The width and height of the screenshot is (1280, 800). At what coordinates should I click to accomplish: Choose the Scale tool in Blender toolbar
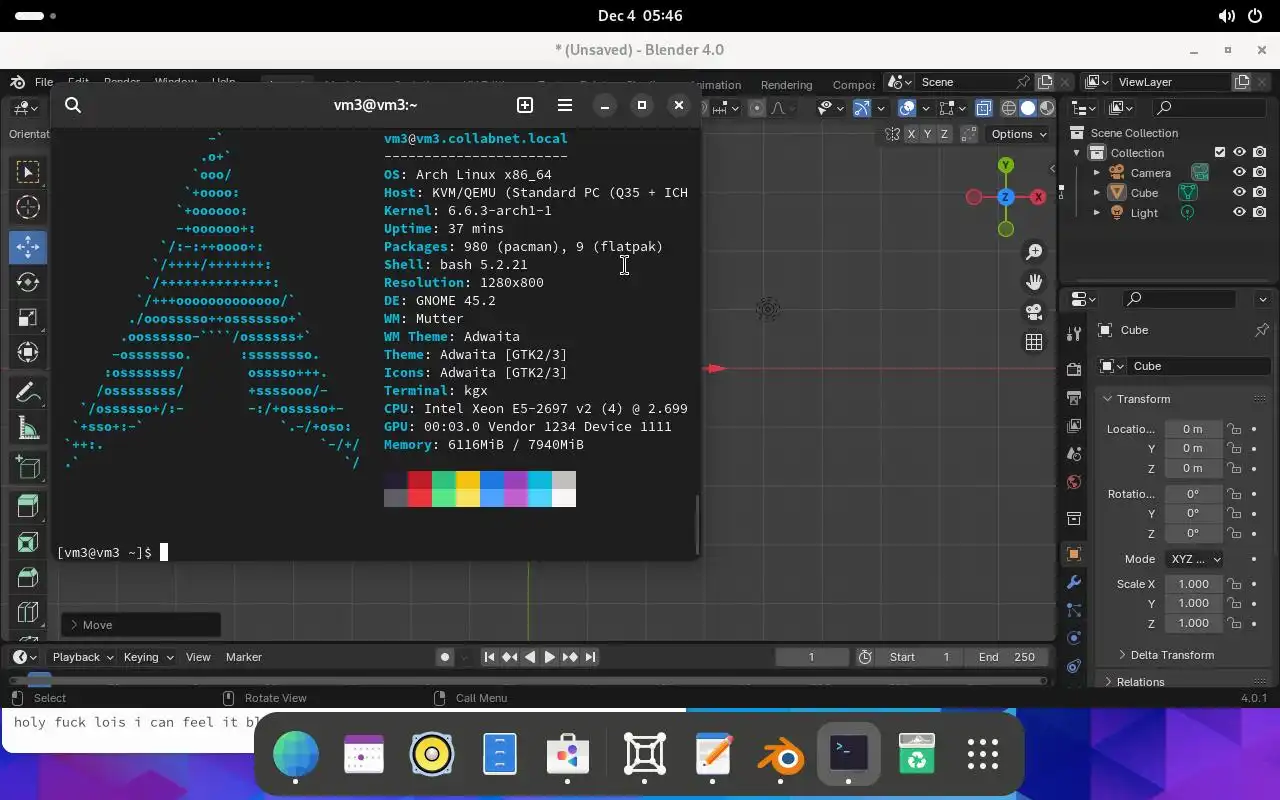[28, 318]
